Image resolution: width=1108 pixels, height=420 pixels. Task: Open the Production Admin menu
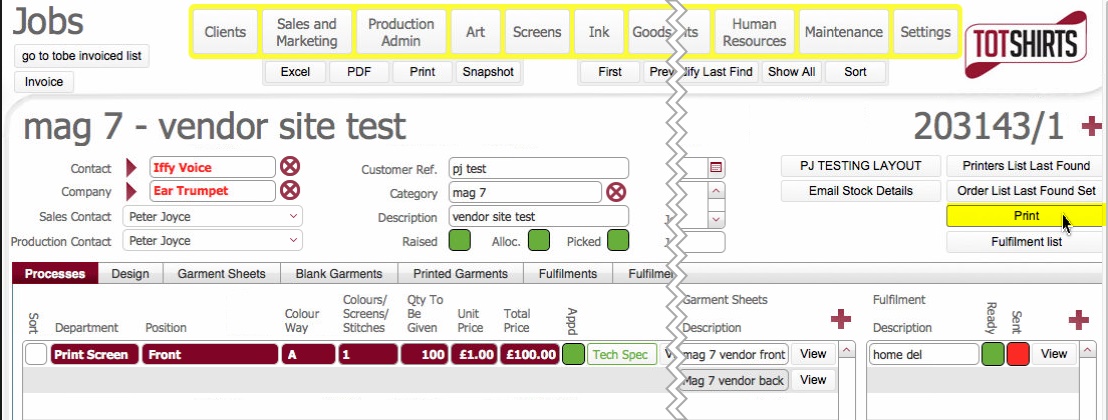coord(401,32)
